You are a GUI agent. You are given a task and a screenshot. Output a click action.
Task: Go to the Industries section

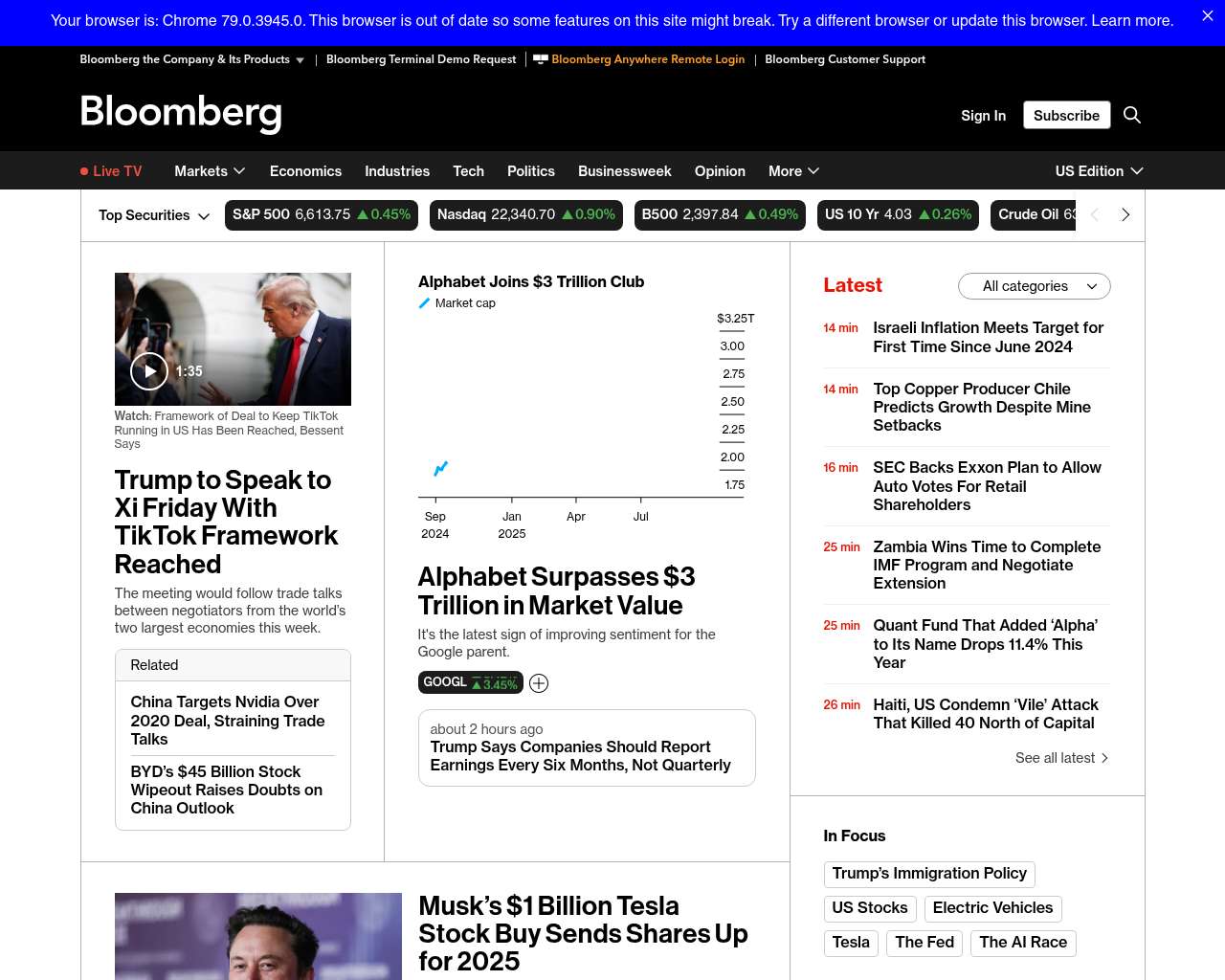[397, 171]
